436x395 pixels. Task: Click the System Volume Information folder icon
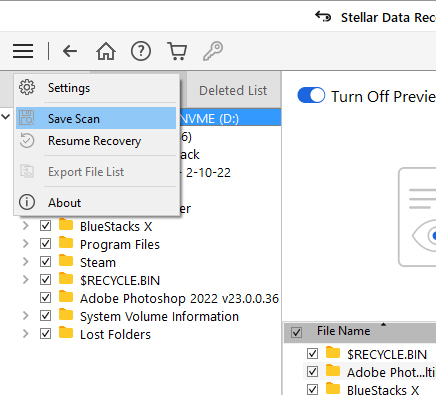pyautogui.click(x=66, y=315)
